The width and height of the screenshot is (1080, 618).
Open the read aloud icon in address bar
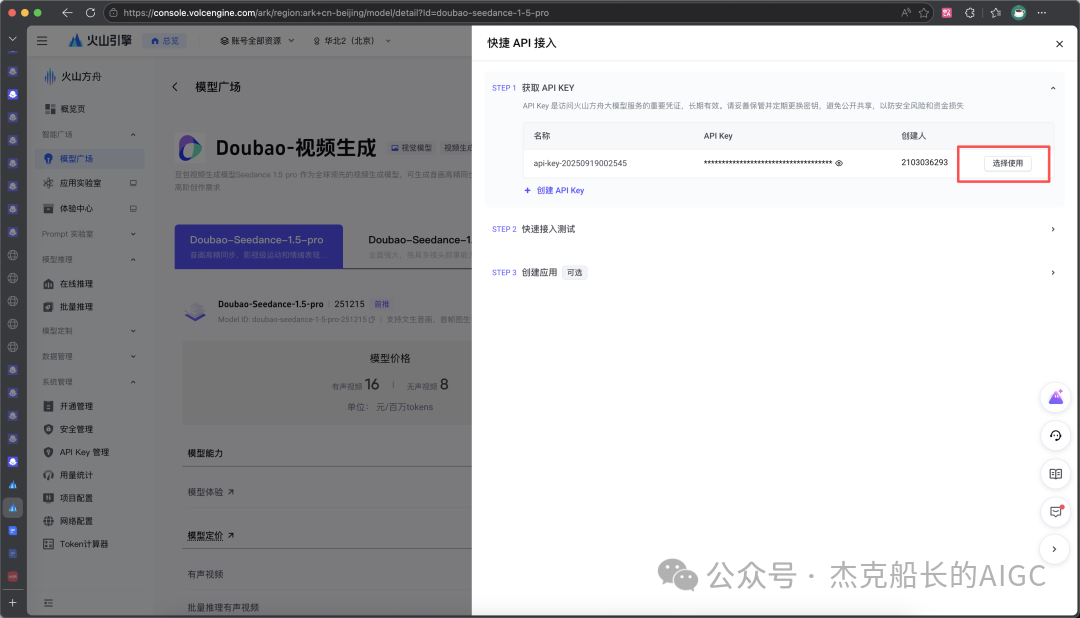905,12
